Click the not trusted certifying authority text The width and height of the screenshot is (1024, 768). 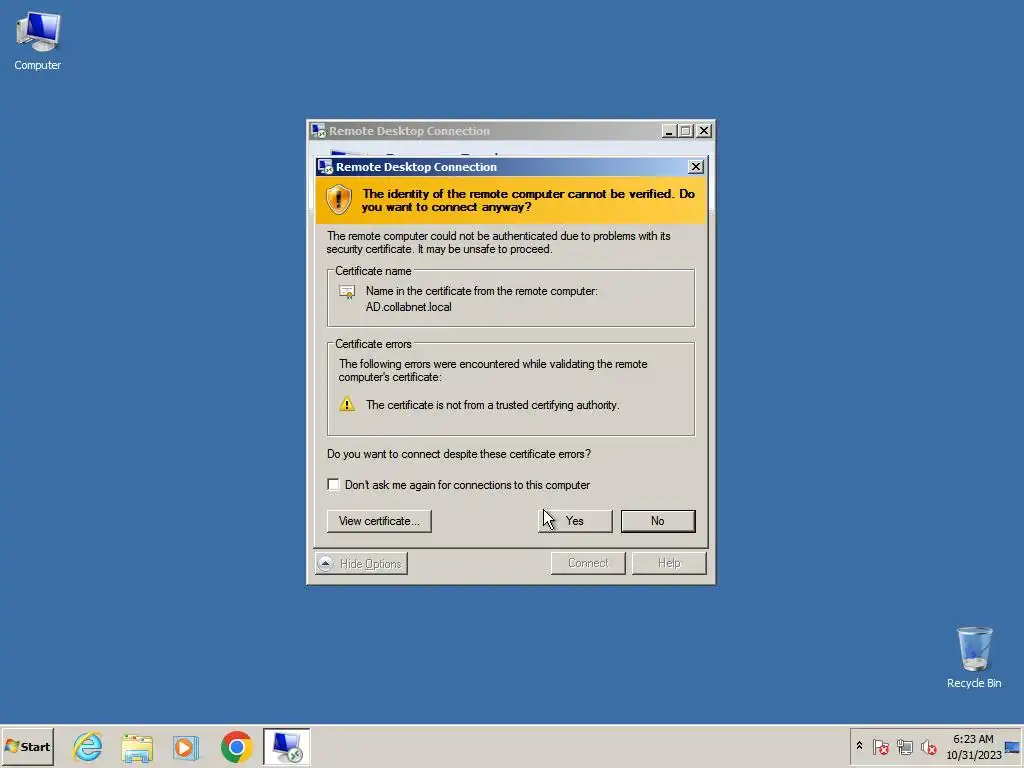click(492, 405)
